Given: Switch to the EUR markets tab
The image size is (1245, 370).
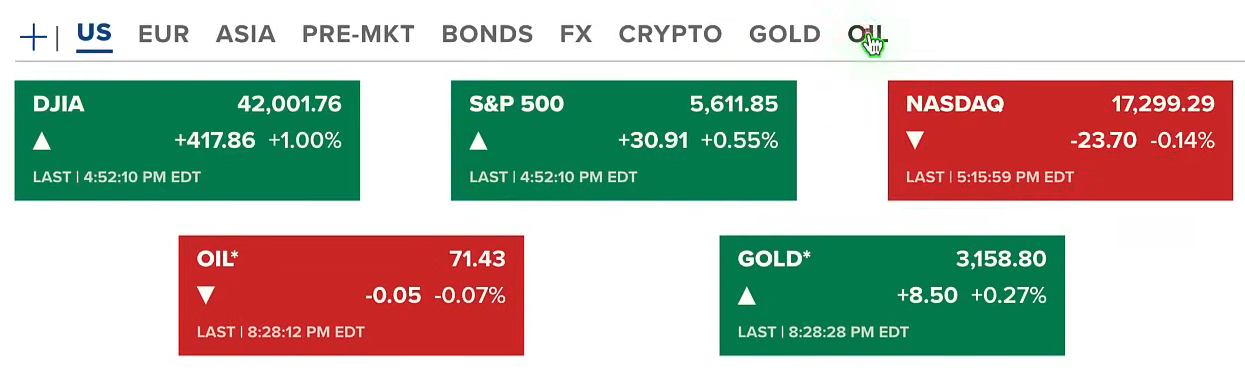Looking at the screenshot, I should 164,34.
